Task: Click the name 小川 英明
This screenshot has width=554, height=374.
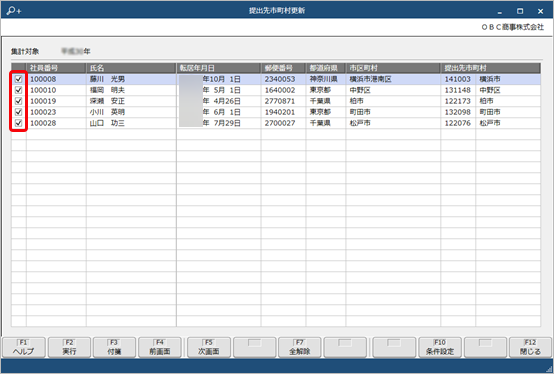Action: point(107,112)
